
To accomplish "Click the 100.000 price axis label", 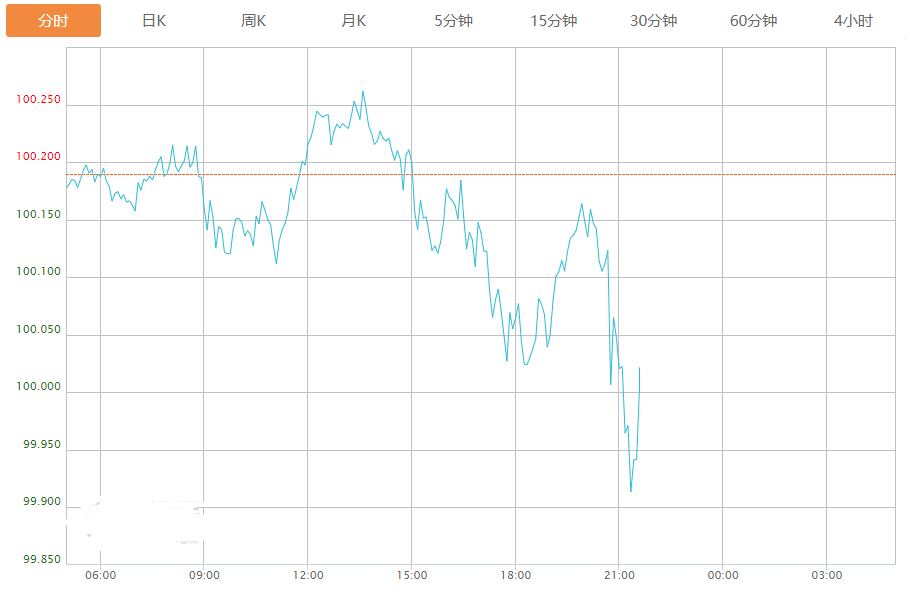I will (x=39, y=388).
